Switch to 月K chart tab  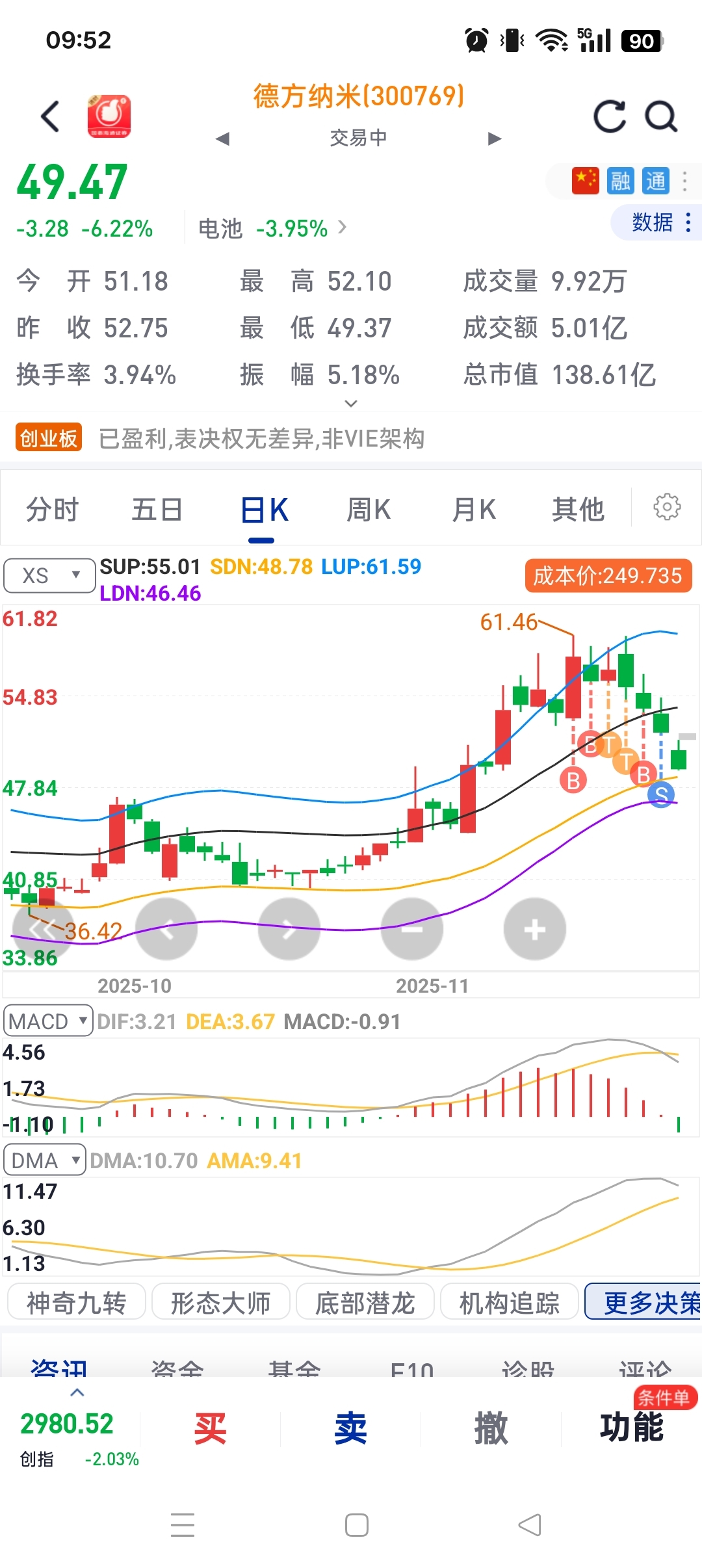click(474, 510)
